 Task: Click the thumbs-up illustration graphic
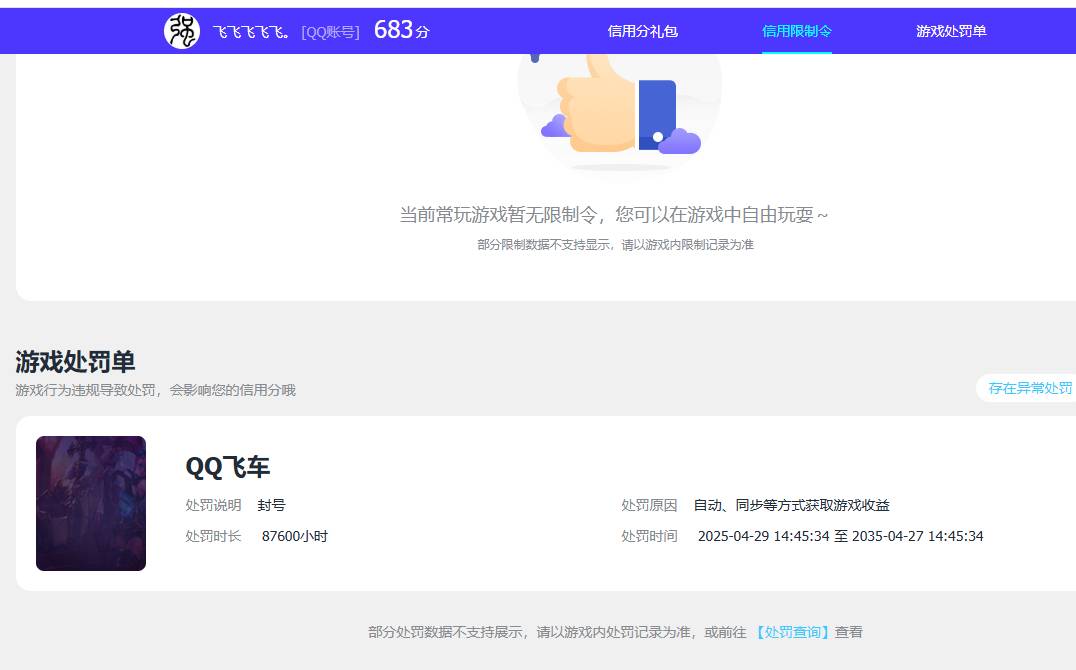(617, 110)
